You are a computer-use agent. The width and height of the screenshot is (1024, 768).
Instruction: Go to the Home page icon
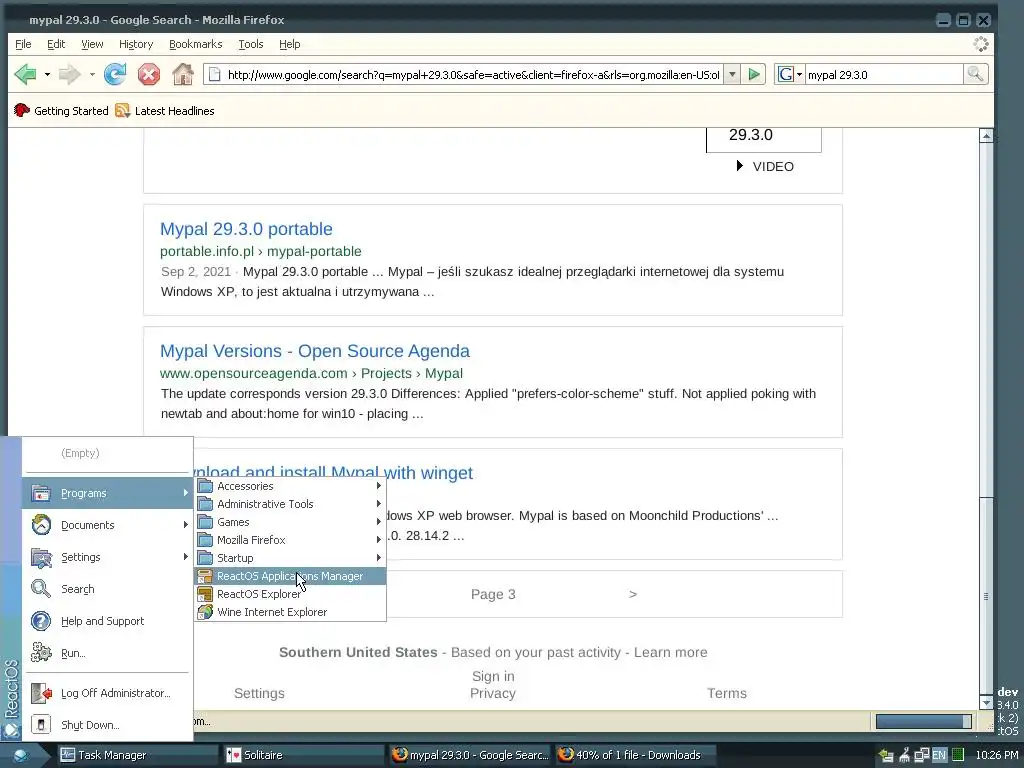click(x=183, y=74)
